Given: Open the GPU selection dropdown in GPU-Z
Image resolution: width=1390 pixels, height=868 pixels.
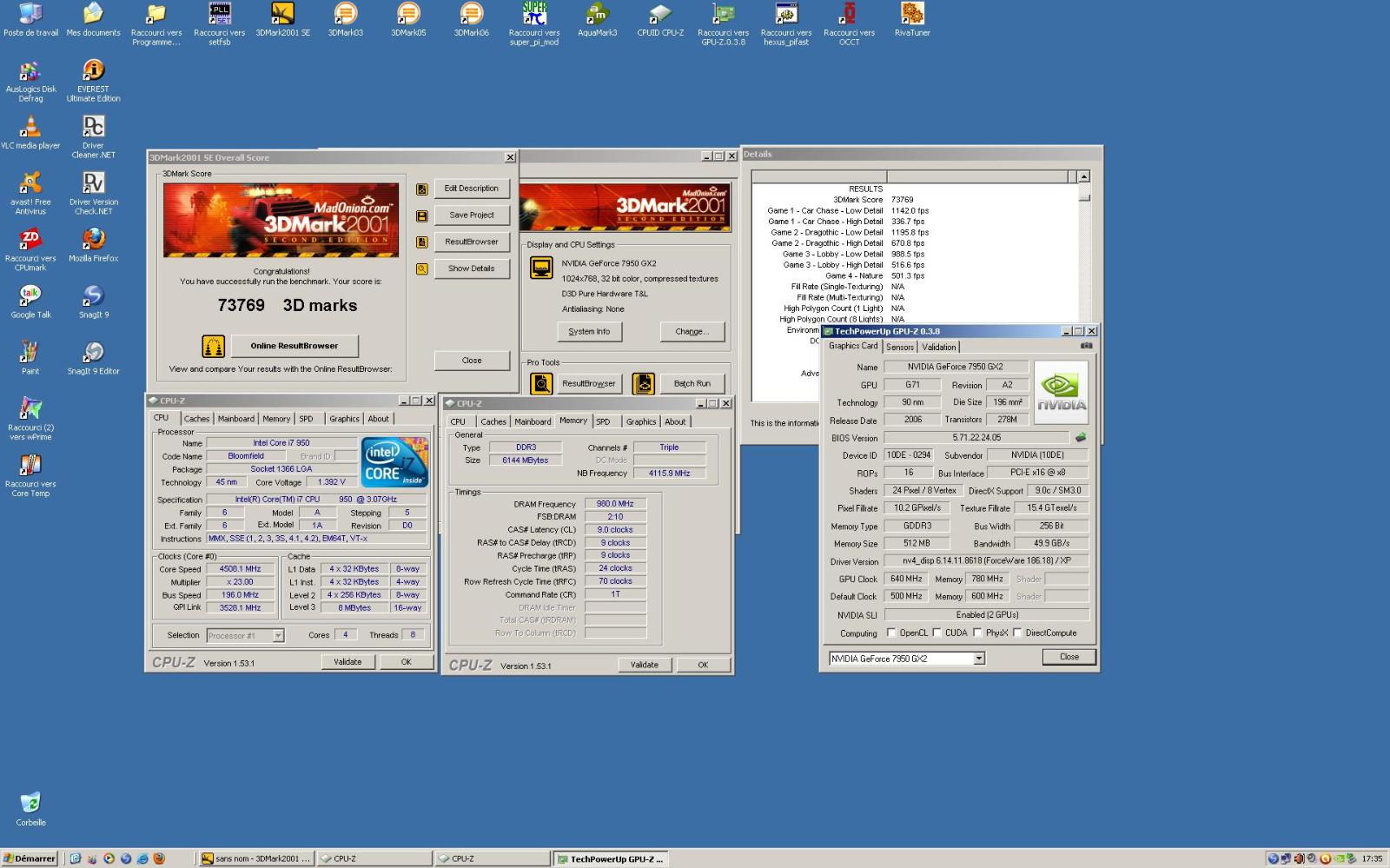Looking at the screenshot, I should 979,659.
